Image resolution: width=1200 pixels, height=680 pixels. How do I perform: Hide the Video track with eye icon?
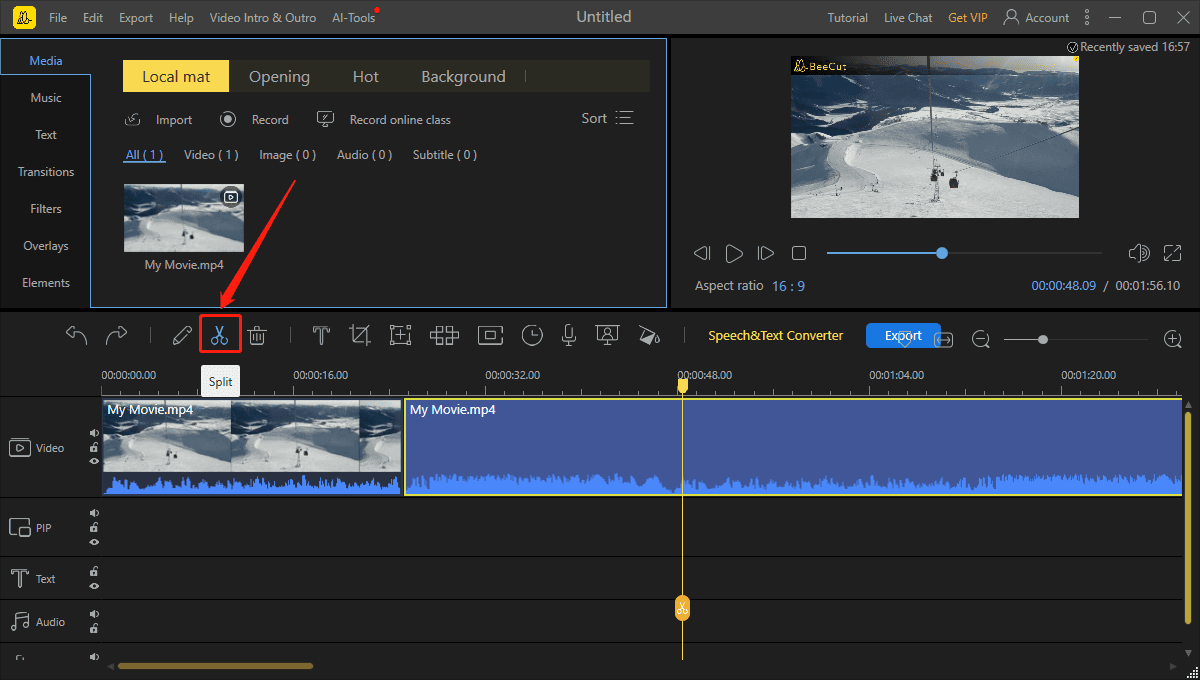(x=94, y=461)
